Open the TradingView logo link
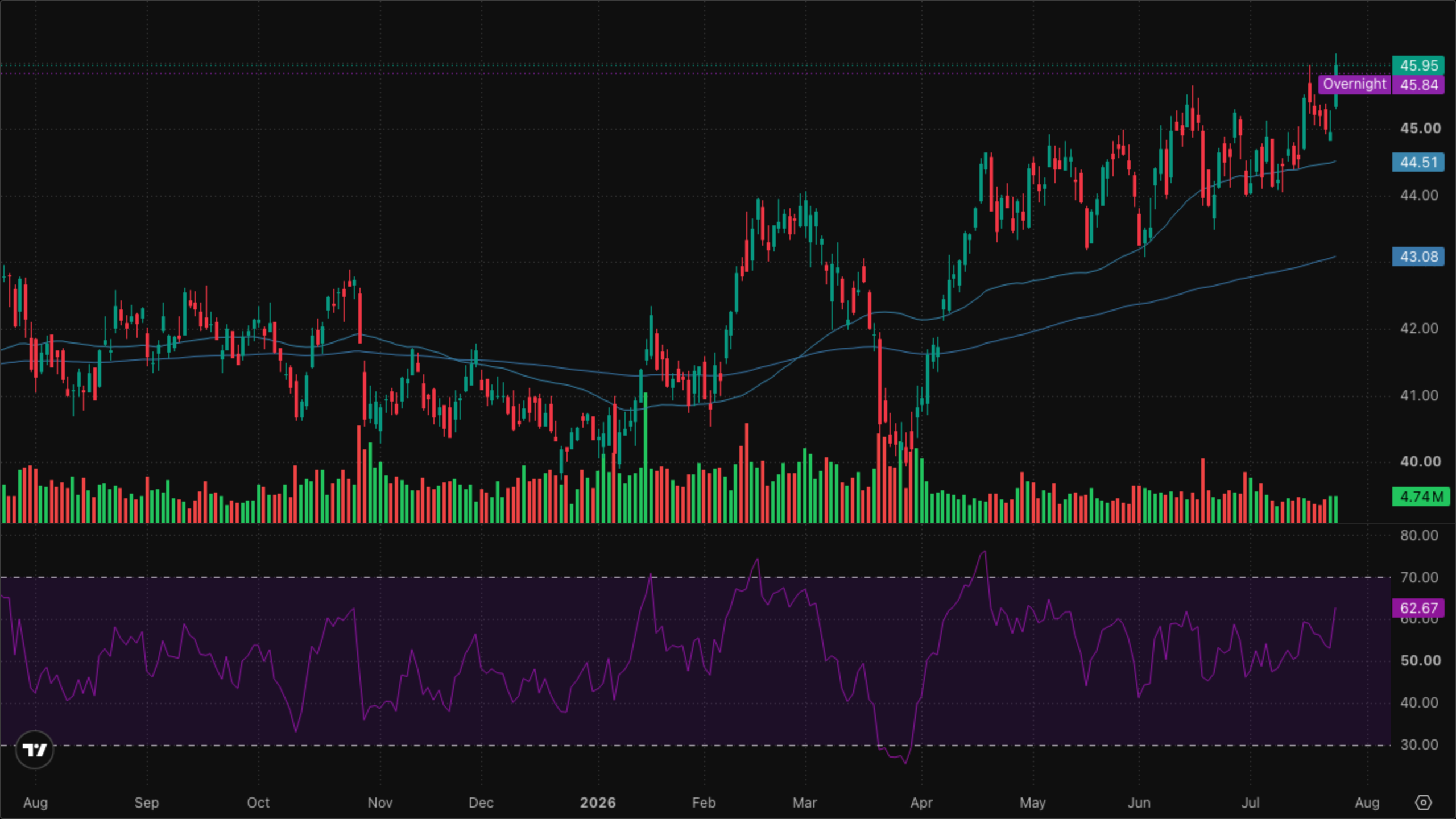1456x819 pixels. [35, 750]
